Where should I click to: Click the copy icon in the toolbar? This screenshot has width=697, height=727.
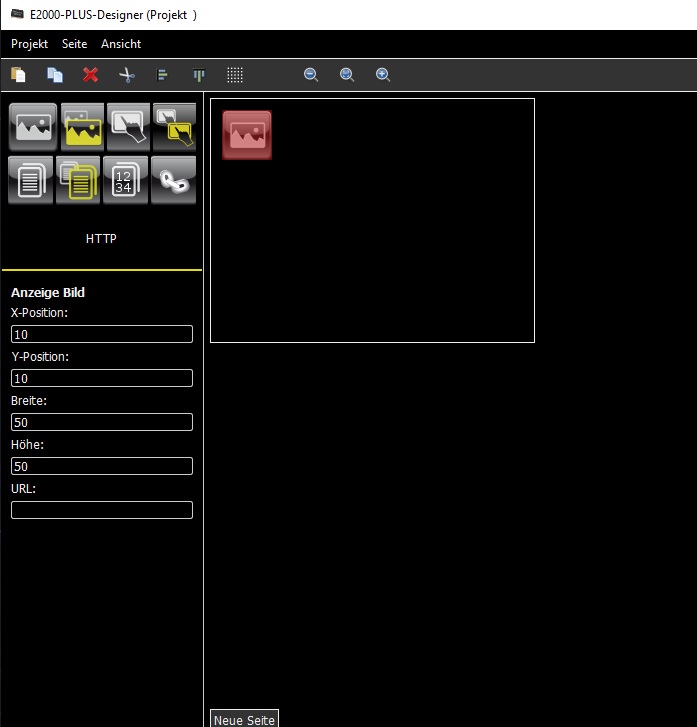coord(54,75)
